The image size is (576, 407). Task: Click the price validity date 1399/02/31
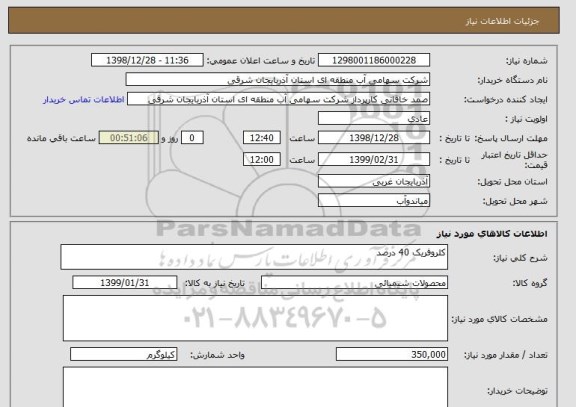pyautogui.click(x=374, y=159)
